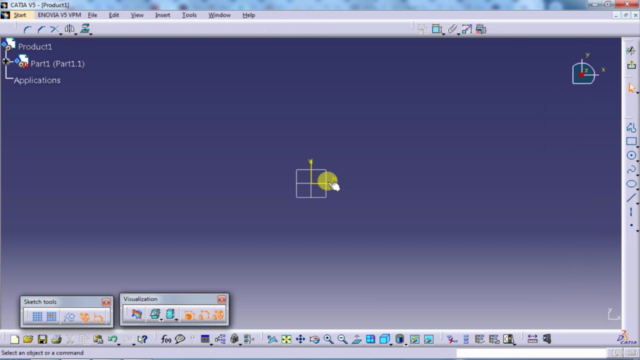Viewport: 640px width, 360px height.
Task: Select the Axis tool in right toolbar
Action: pyautogui.click(x=631, y=212)
